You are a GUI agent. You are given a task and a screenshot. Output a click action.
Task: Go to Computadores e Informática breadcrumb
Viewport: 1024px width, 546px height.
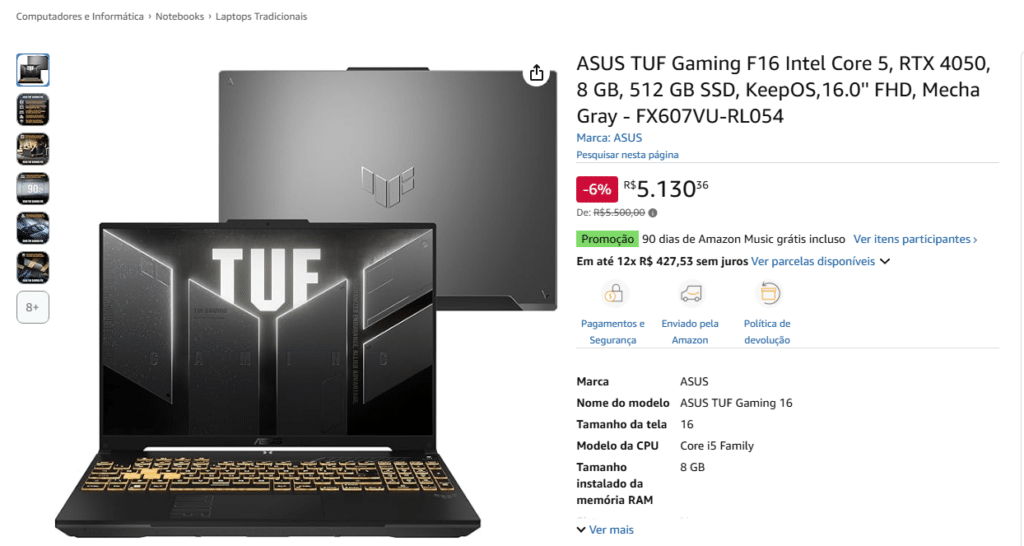pos(80,16)
